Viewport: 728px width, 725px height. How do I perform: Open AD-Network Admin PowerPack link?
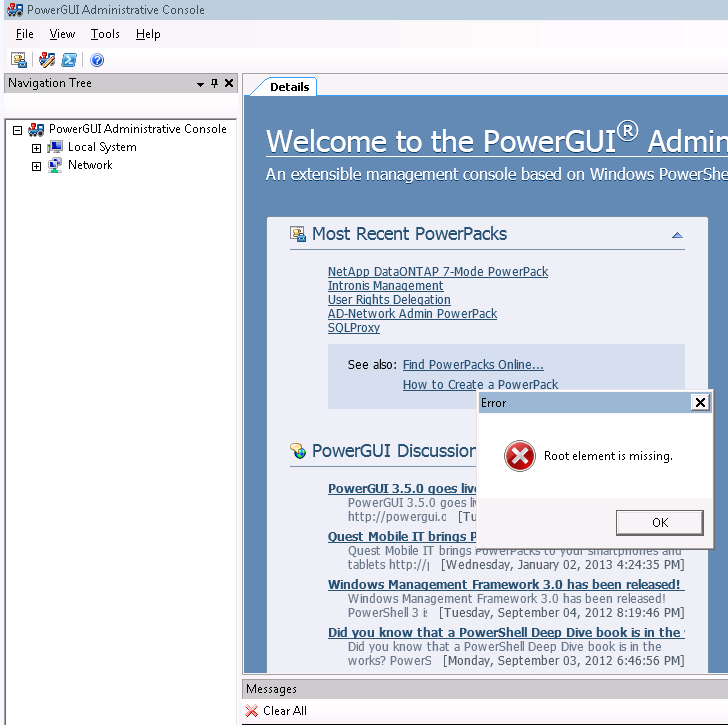(412, 313)
